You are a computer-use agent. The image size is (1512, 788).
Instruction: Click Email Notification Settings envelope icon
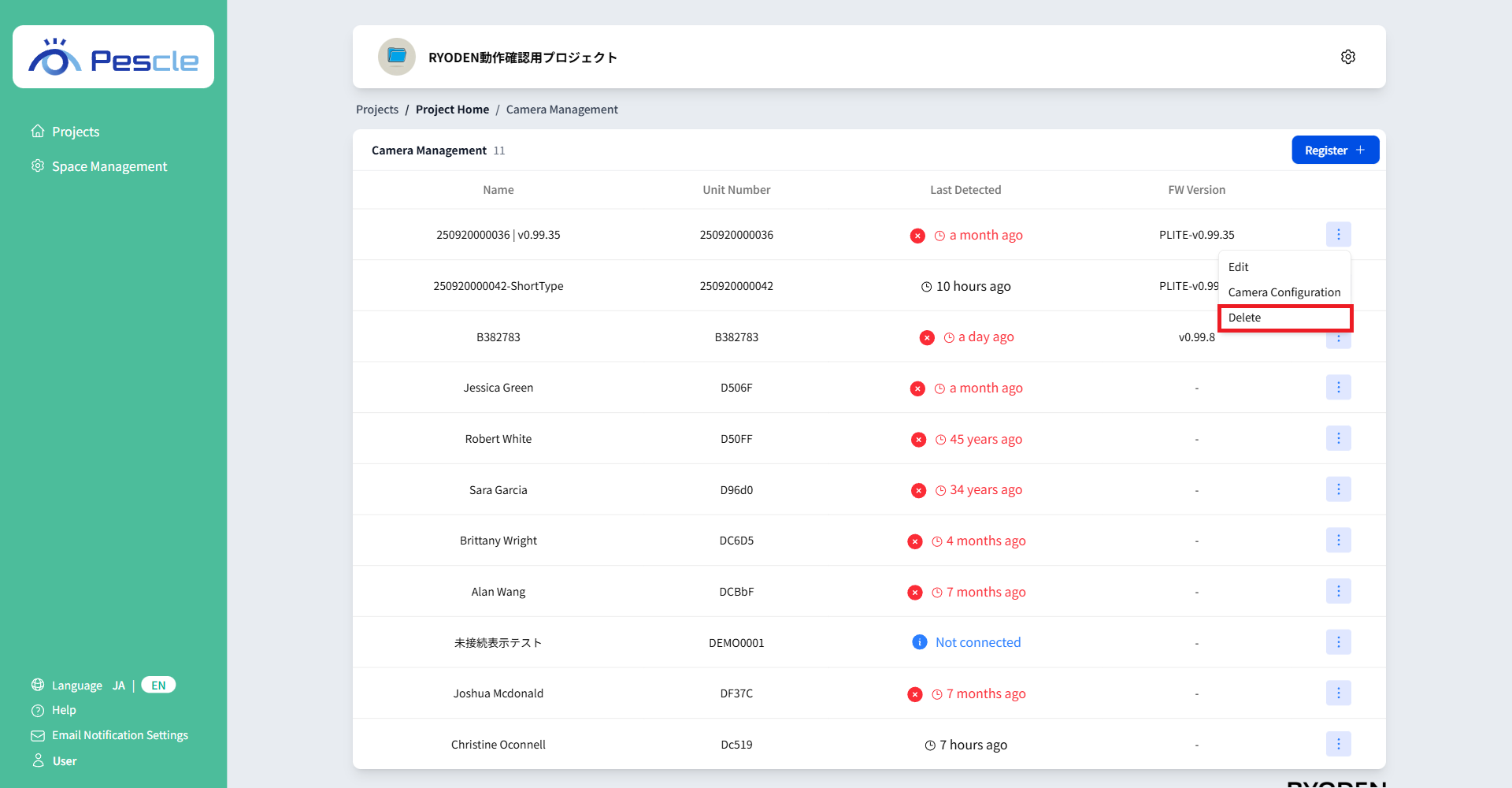38,735
